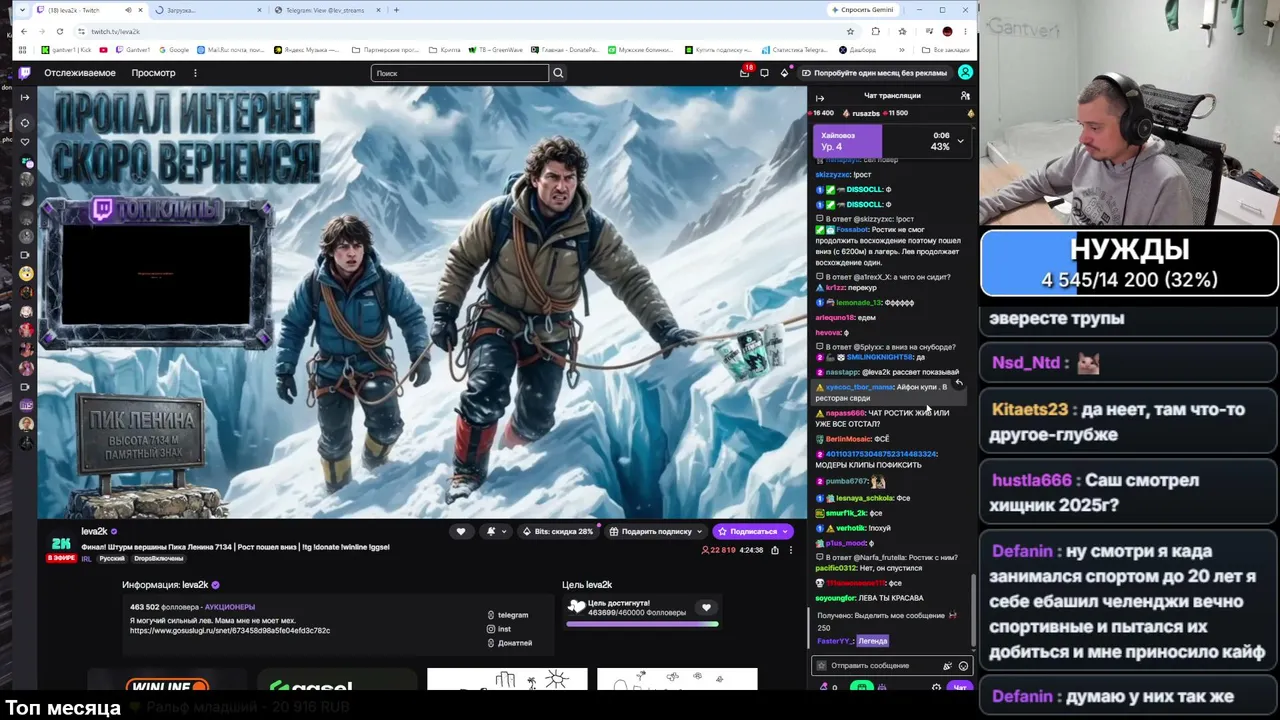Viewport: 1280px width, 720px height.
Task: Click the АУКЦИОНЕРЫ team link
Action: pos(229,607)
